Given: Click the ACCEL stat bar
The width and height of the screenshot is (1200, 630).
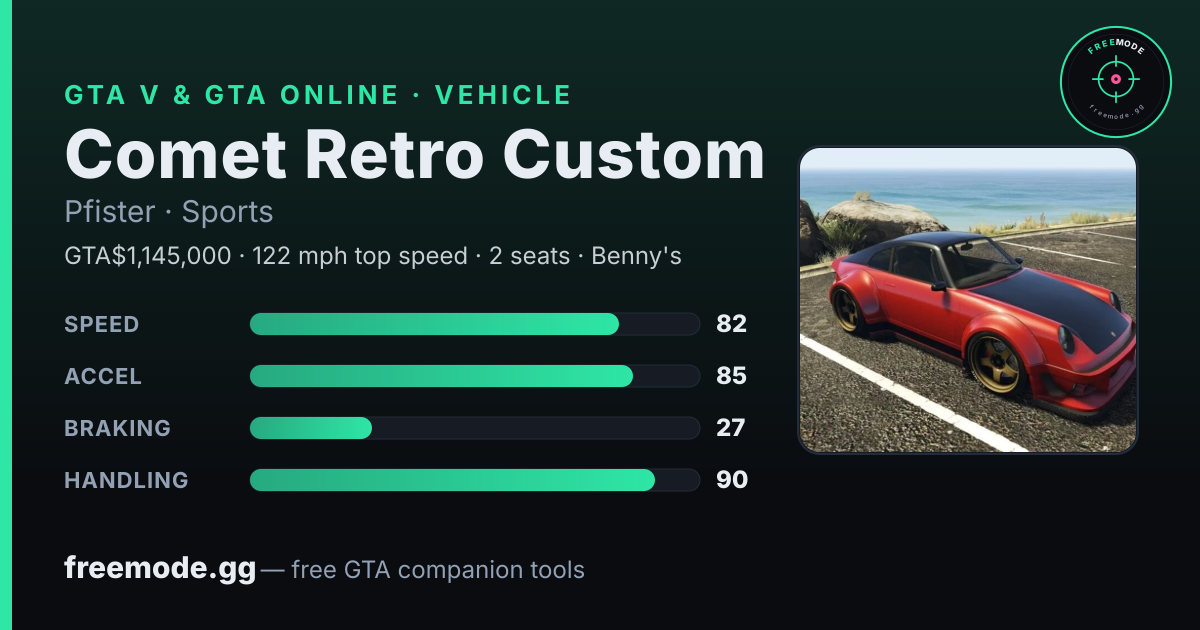Looking at the screenshot, I should [474, 376].
